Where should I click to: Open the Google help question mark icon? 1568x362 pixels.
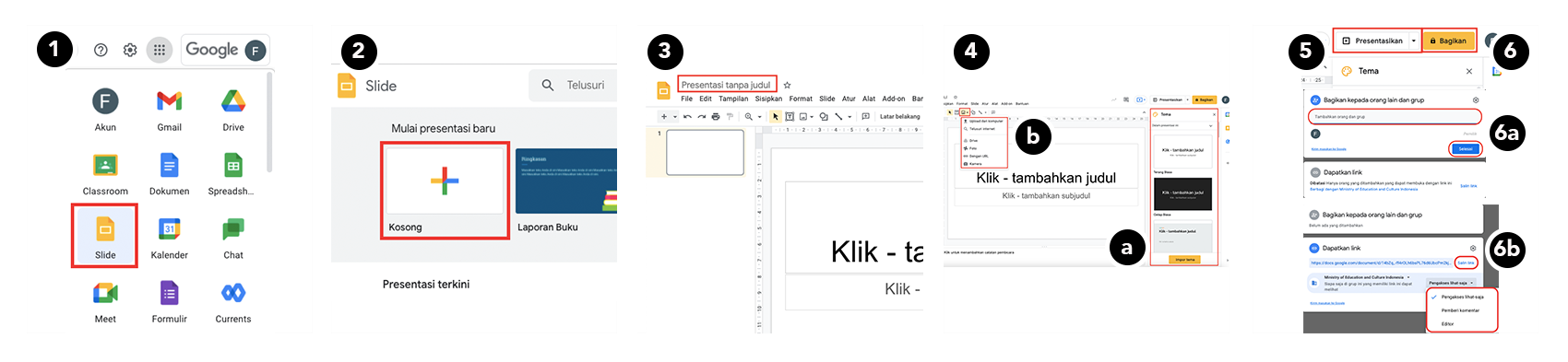tap(101, 50)
